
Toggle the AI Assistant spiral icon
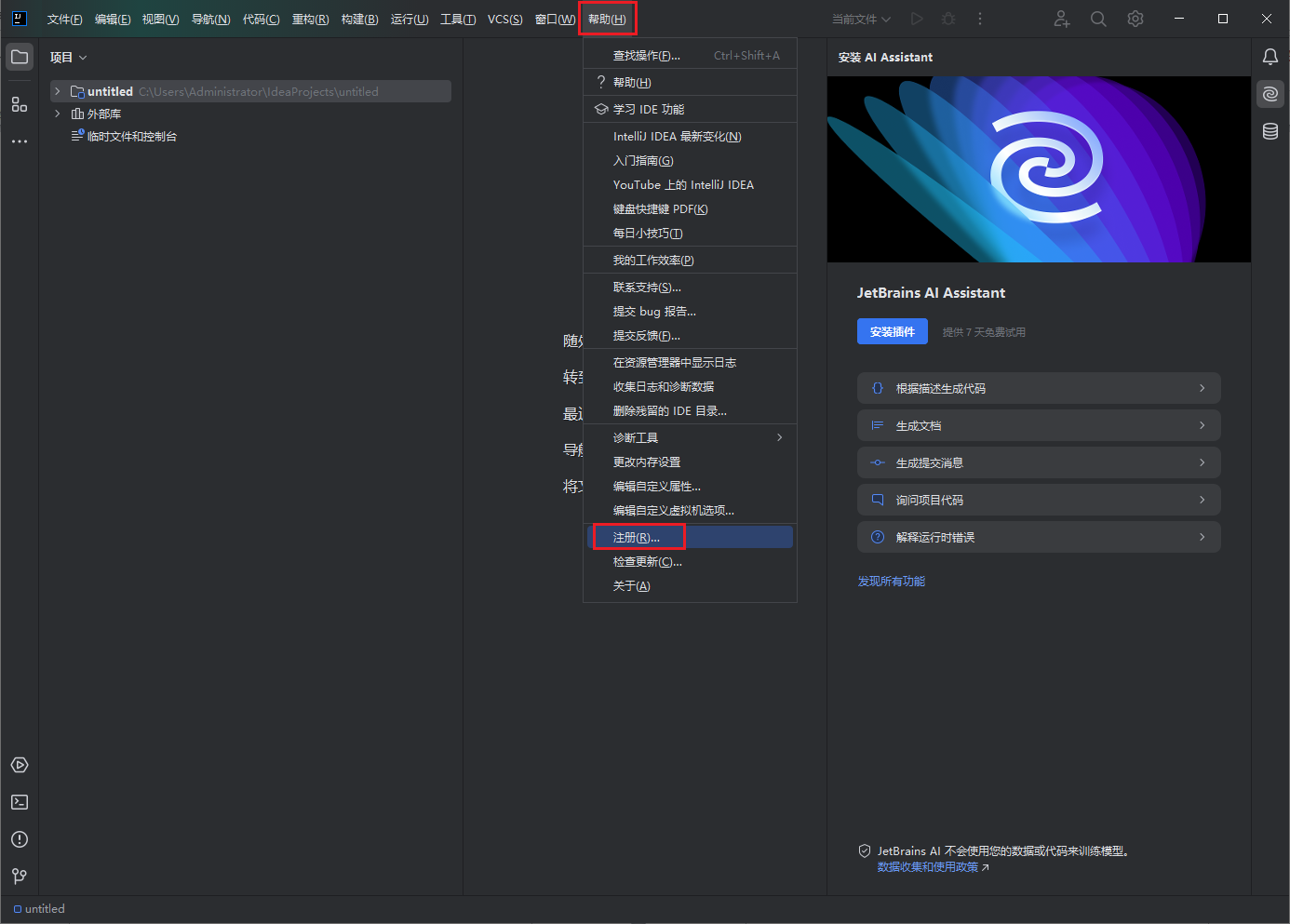1270,94
